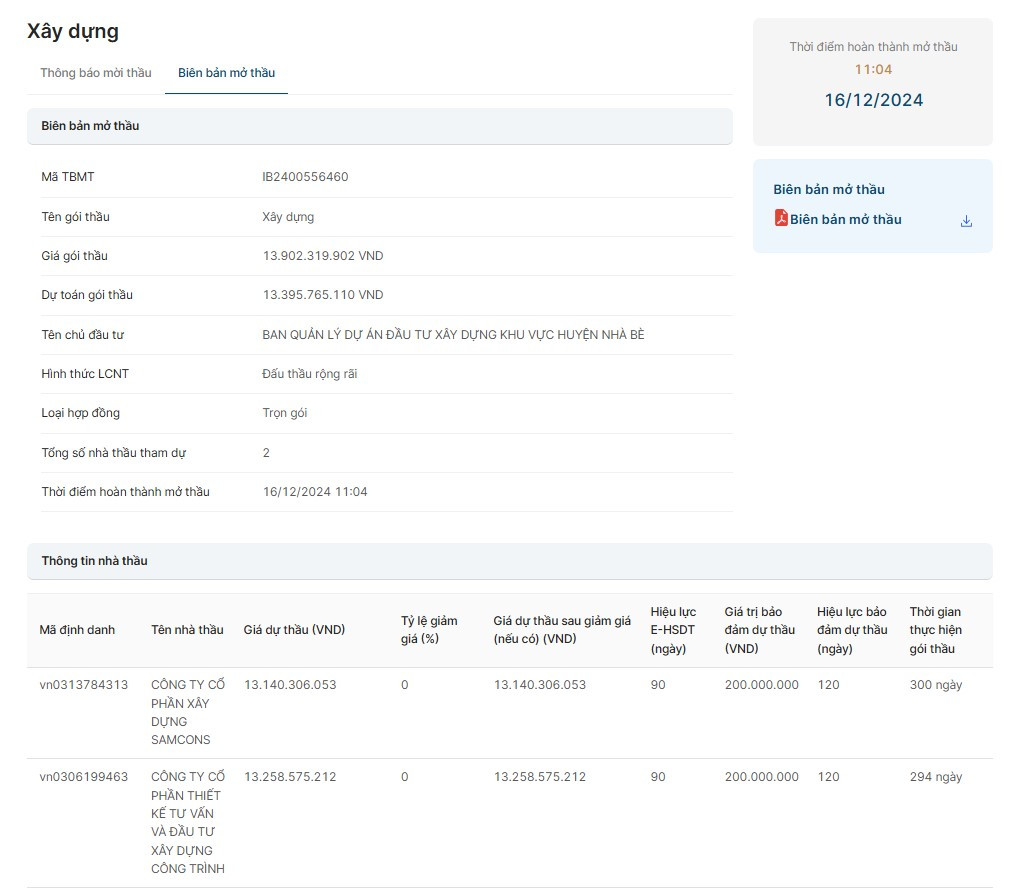Click the Giá dự thầu (VND) column header
This screenshot has width=1009, height=890.
point(294,630)
